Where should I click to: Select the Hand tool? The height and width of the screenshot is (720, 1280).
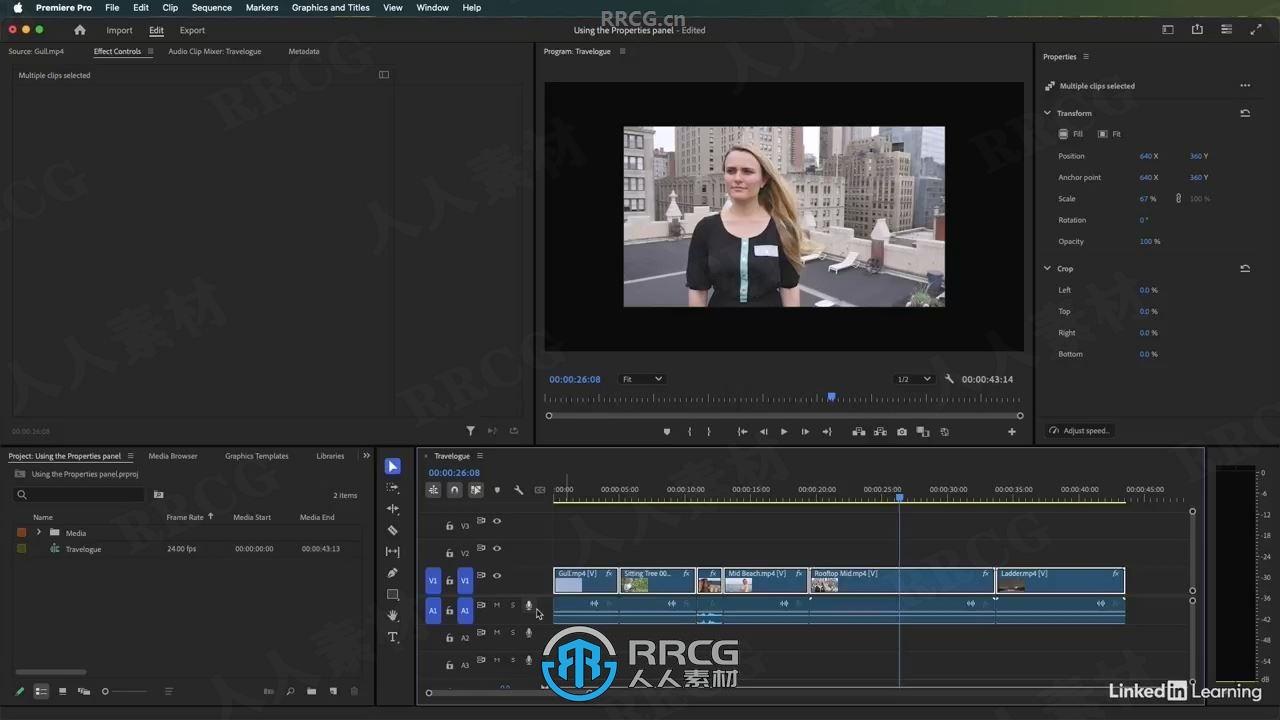(393, 616)
